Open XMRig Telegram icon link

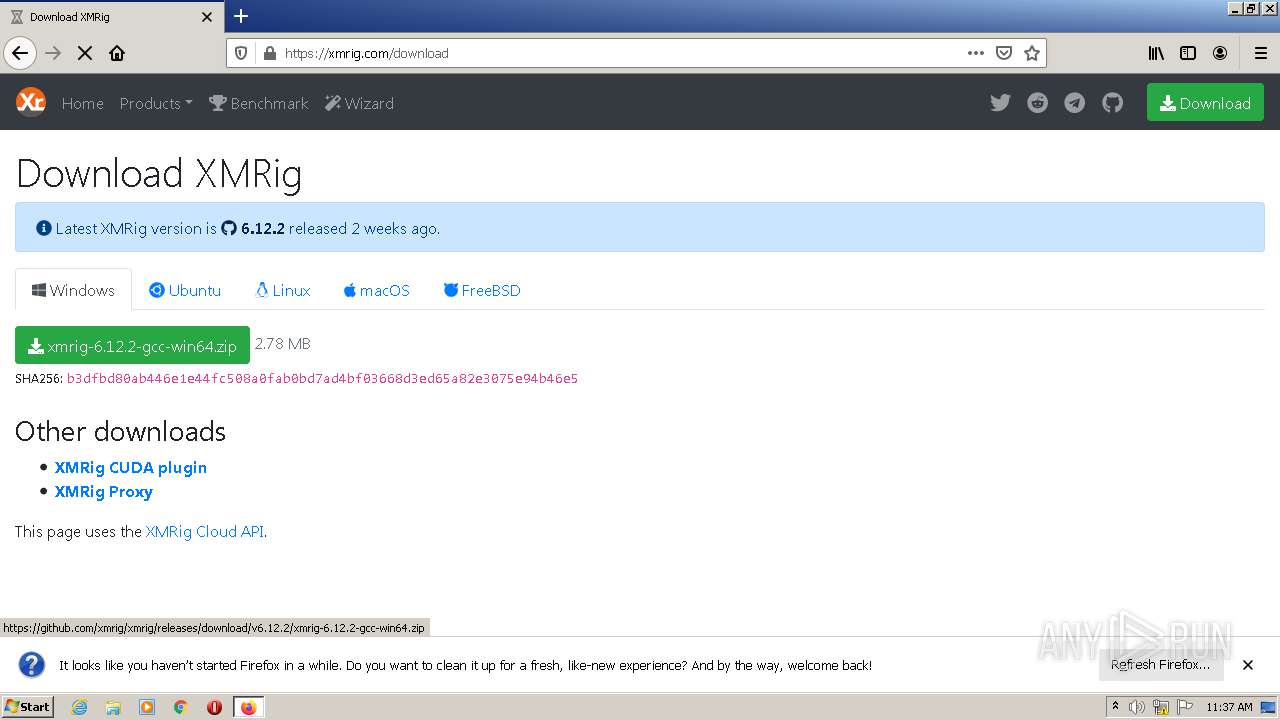tap(1075, 103)
